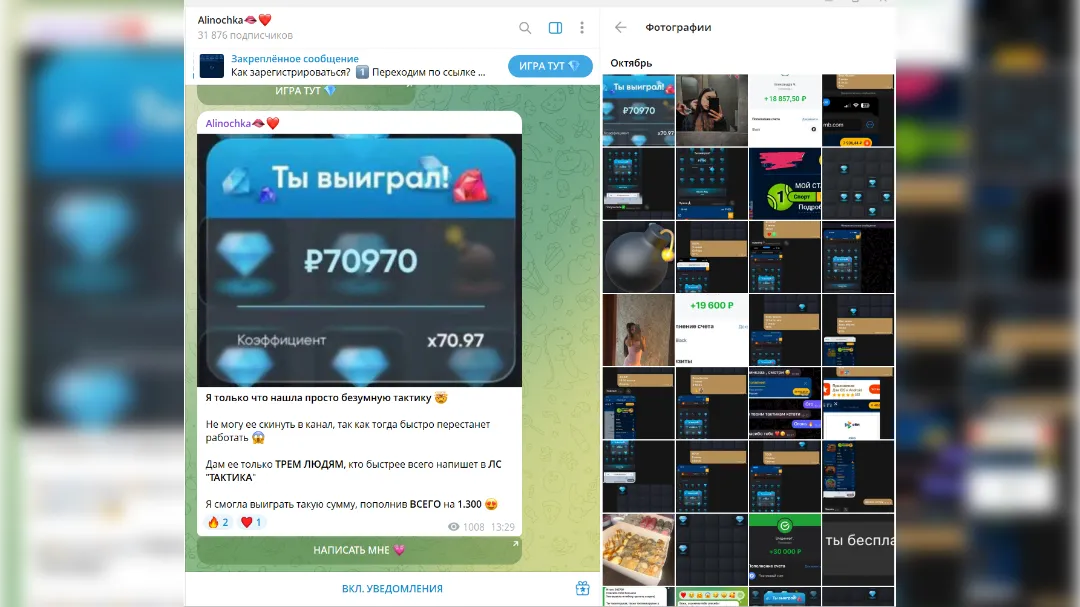Toggle the red heart reaction on post

251,522
